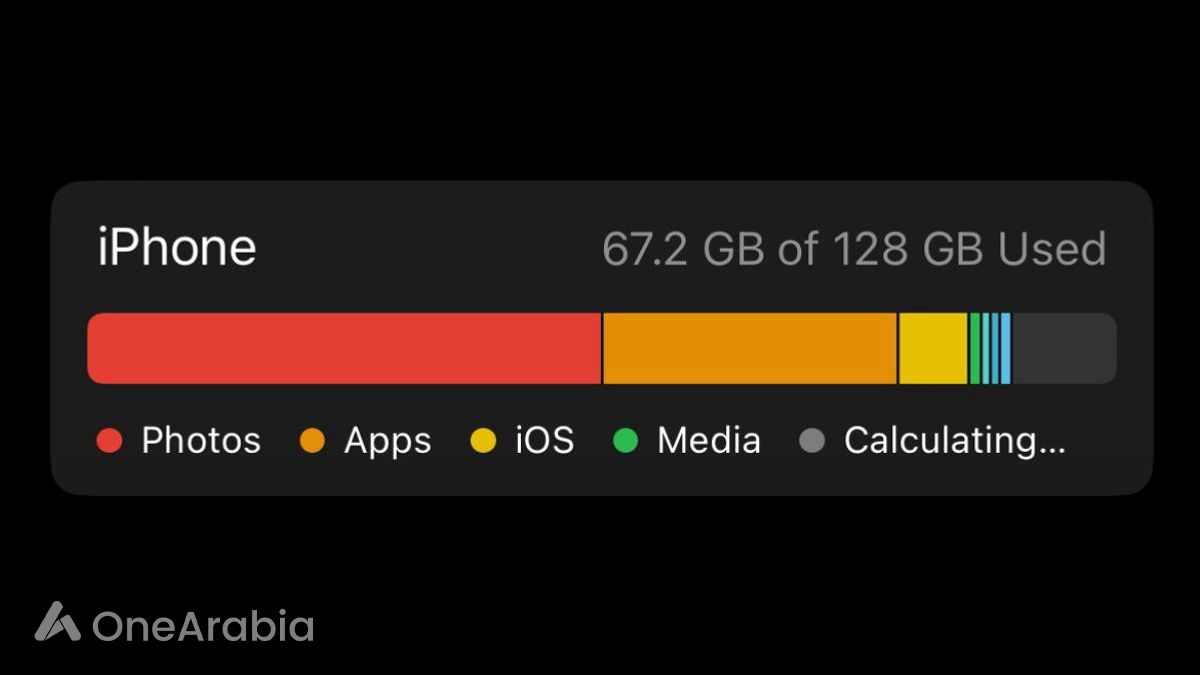Tap the Media legend label
The width and height of the screenshot is (1200, 675).
[x=709, y=441]
